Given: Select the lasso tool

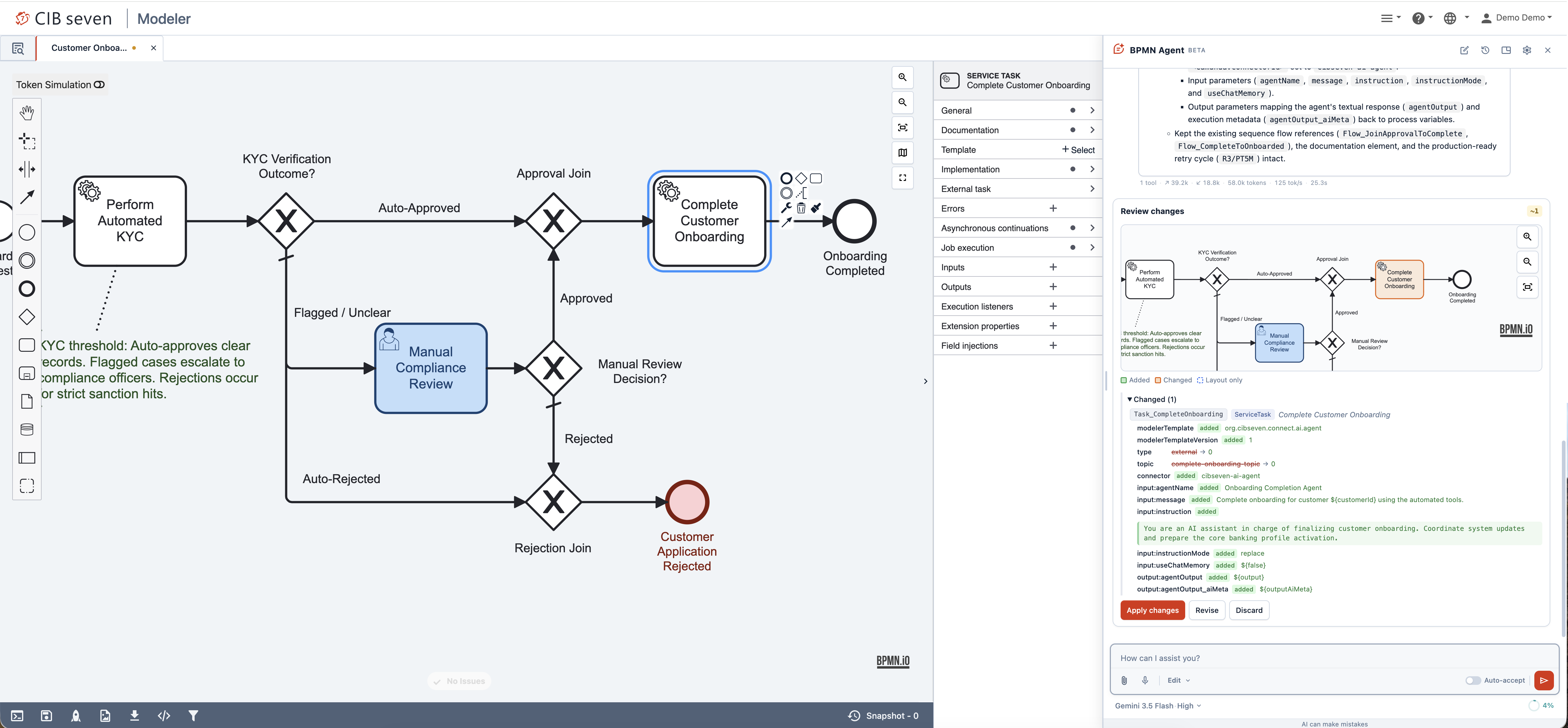Looking at the screenshot, I should click(x=27, y=141).
